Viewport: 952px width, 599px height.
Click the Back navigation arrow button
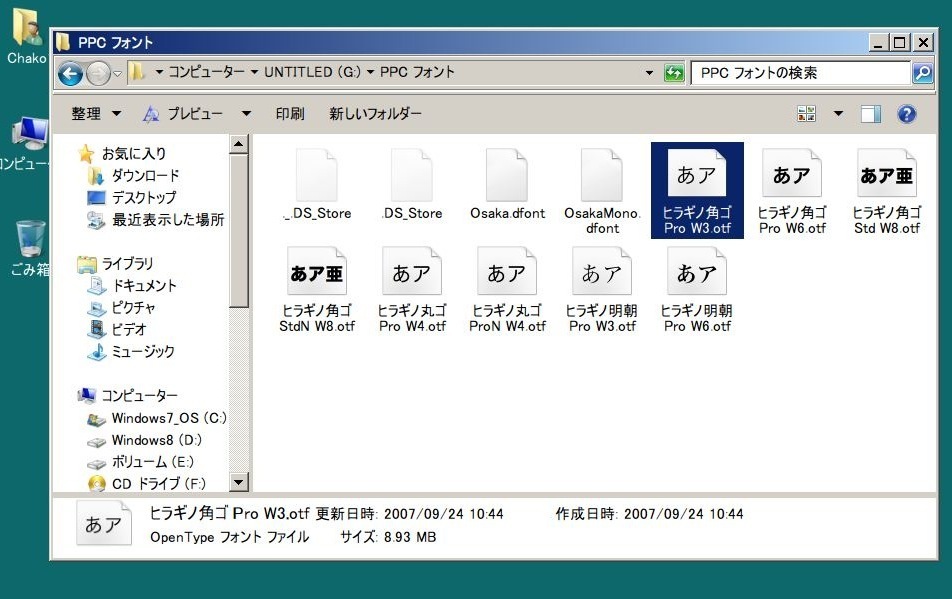(x=70, y=73)
